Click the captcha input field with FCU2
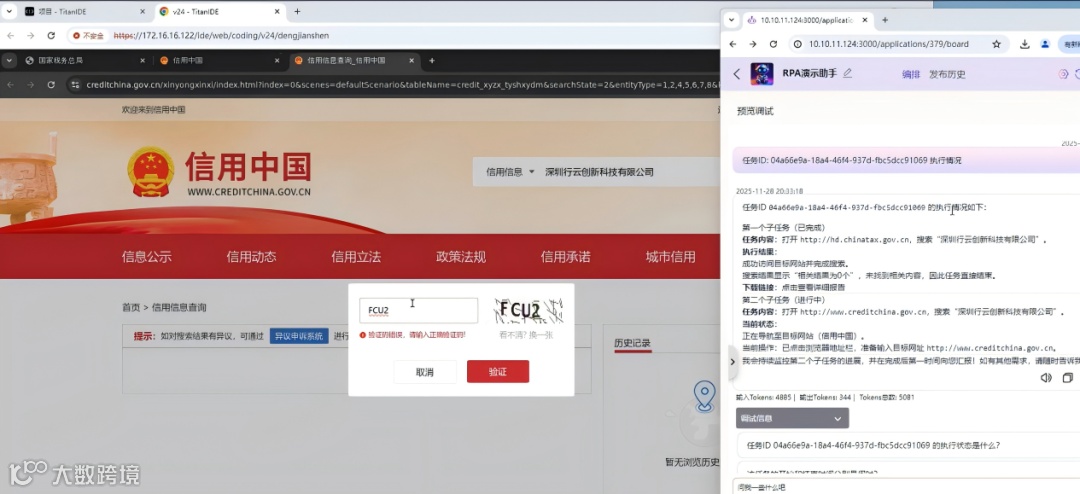The image size is (1080, 494). 418,311
